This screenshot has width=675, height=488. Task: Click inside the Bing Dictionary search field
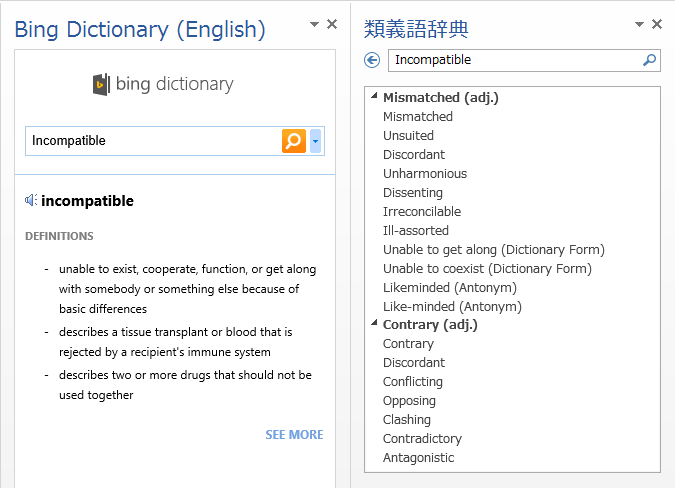point(152,141)
